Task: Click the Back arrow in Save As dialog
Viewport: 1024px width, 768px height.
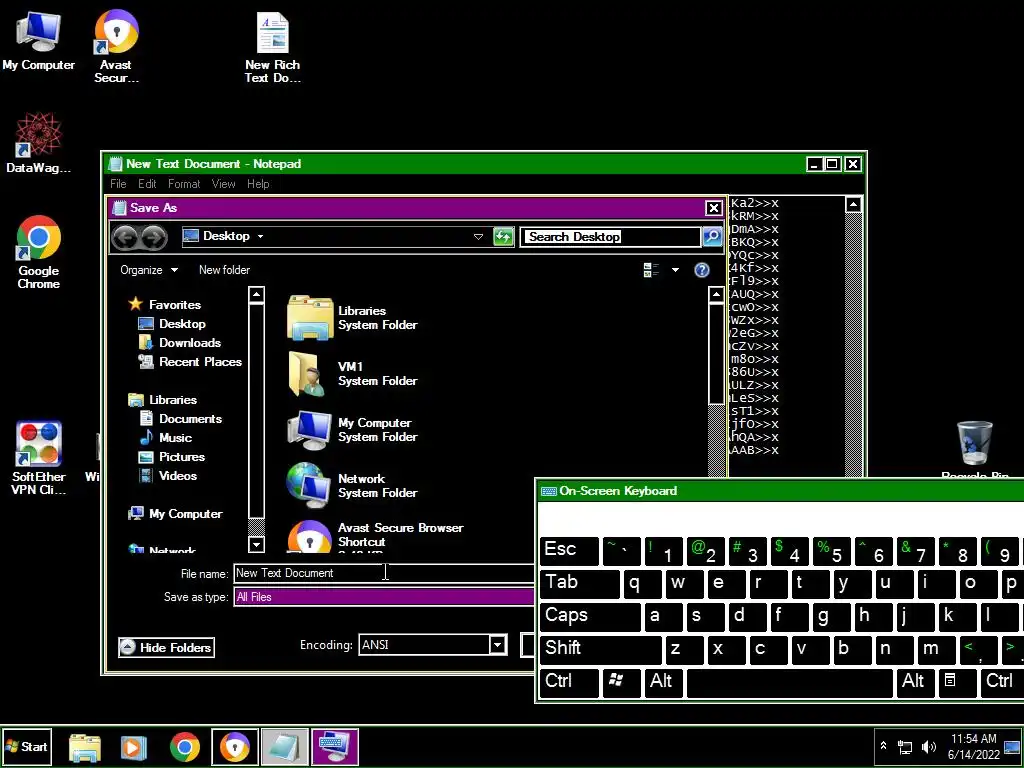Action: click(125, 237)
